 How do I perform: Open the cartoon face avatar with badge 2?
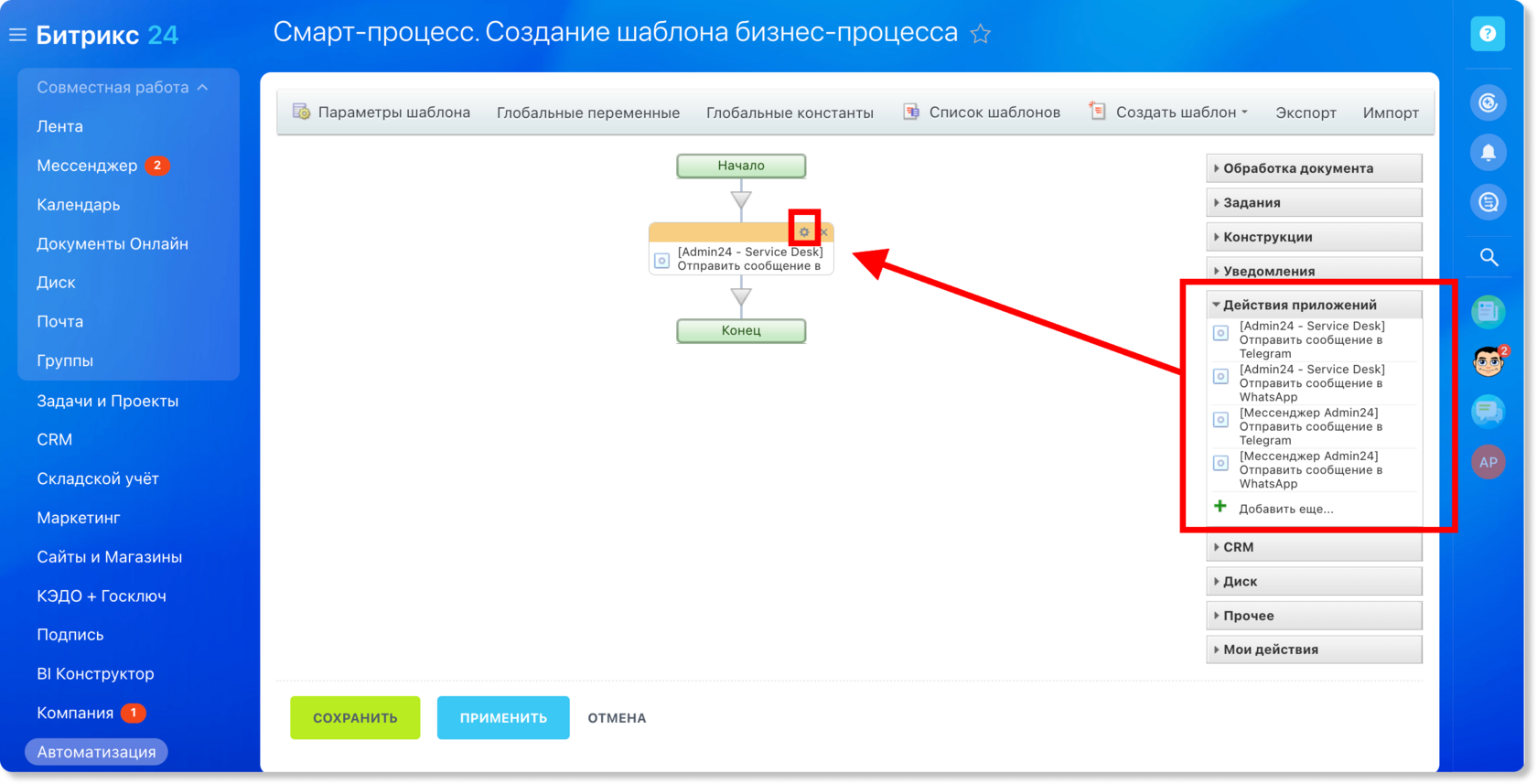pyautogui.click(x=1489, y=361)
